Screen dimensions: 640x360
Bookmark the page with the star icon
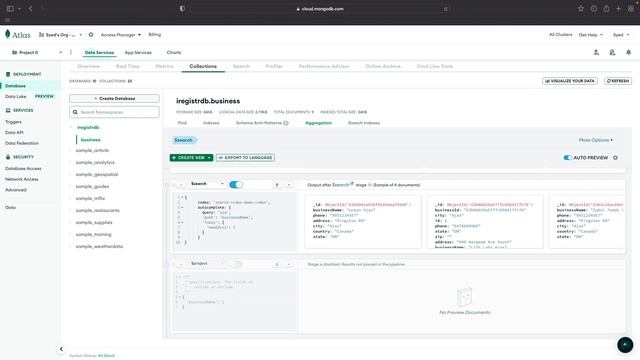(581, 9)
